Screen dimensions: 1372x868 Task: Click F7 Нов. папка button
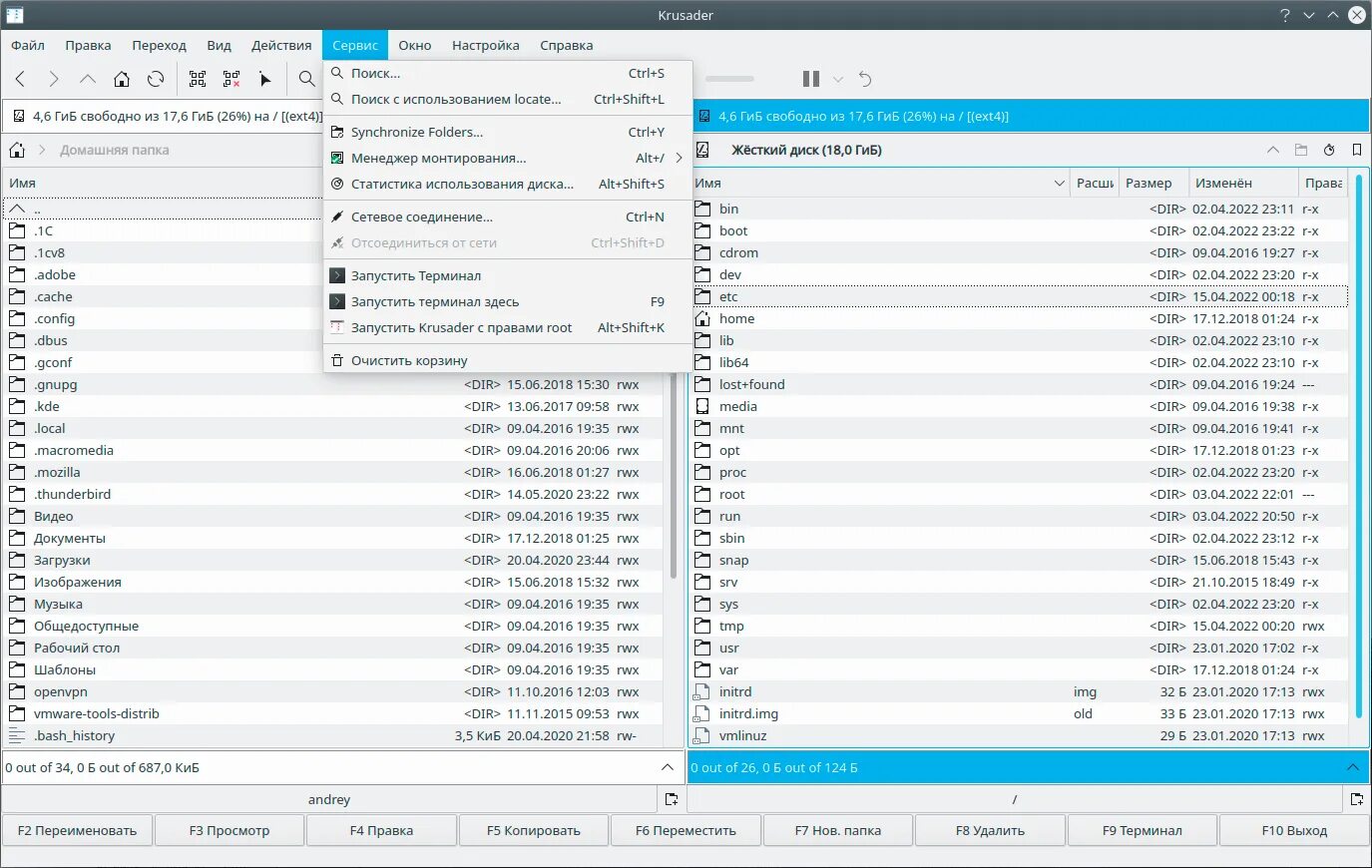pyautogui.click(x=838, y=830)
